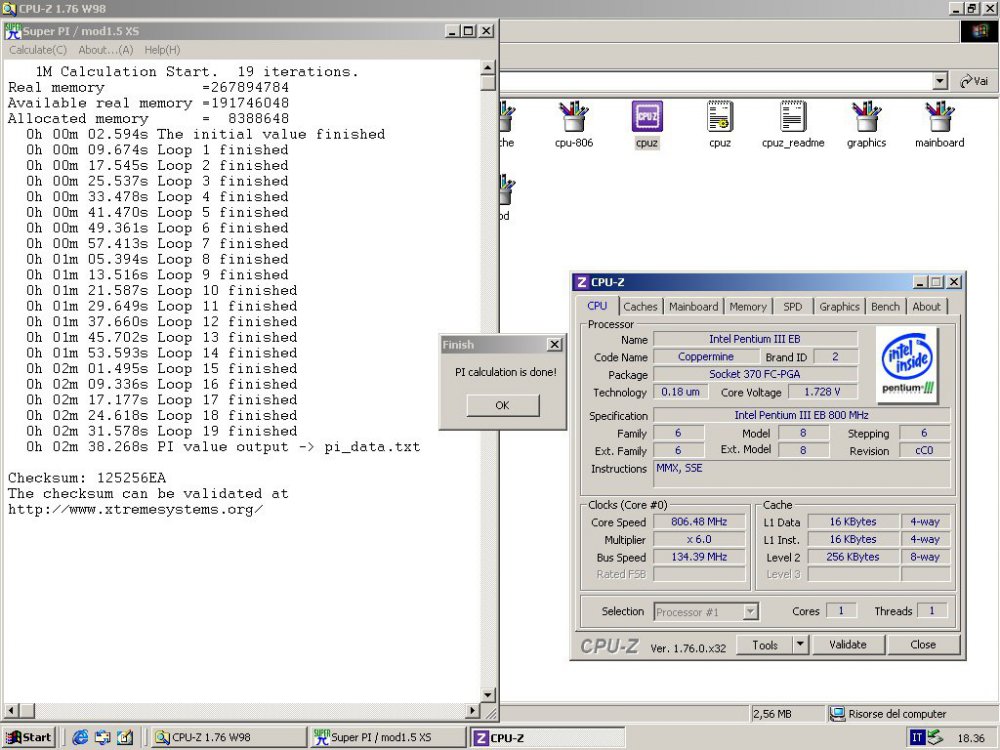
Task: Click the Validate button in CPU-Z
Action: pyautogui.click(x=848, y=644)
